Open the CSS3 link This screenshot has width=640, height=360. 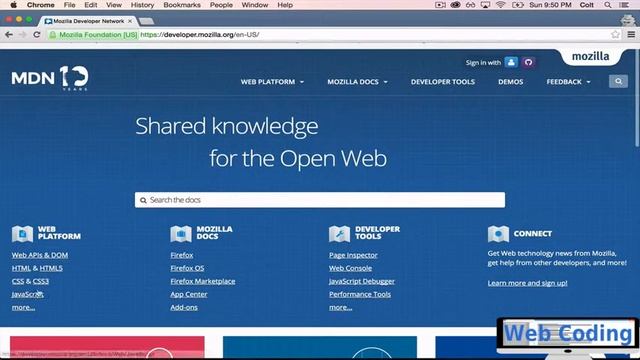click(x=41, y=281)
